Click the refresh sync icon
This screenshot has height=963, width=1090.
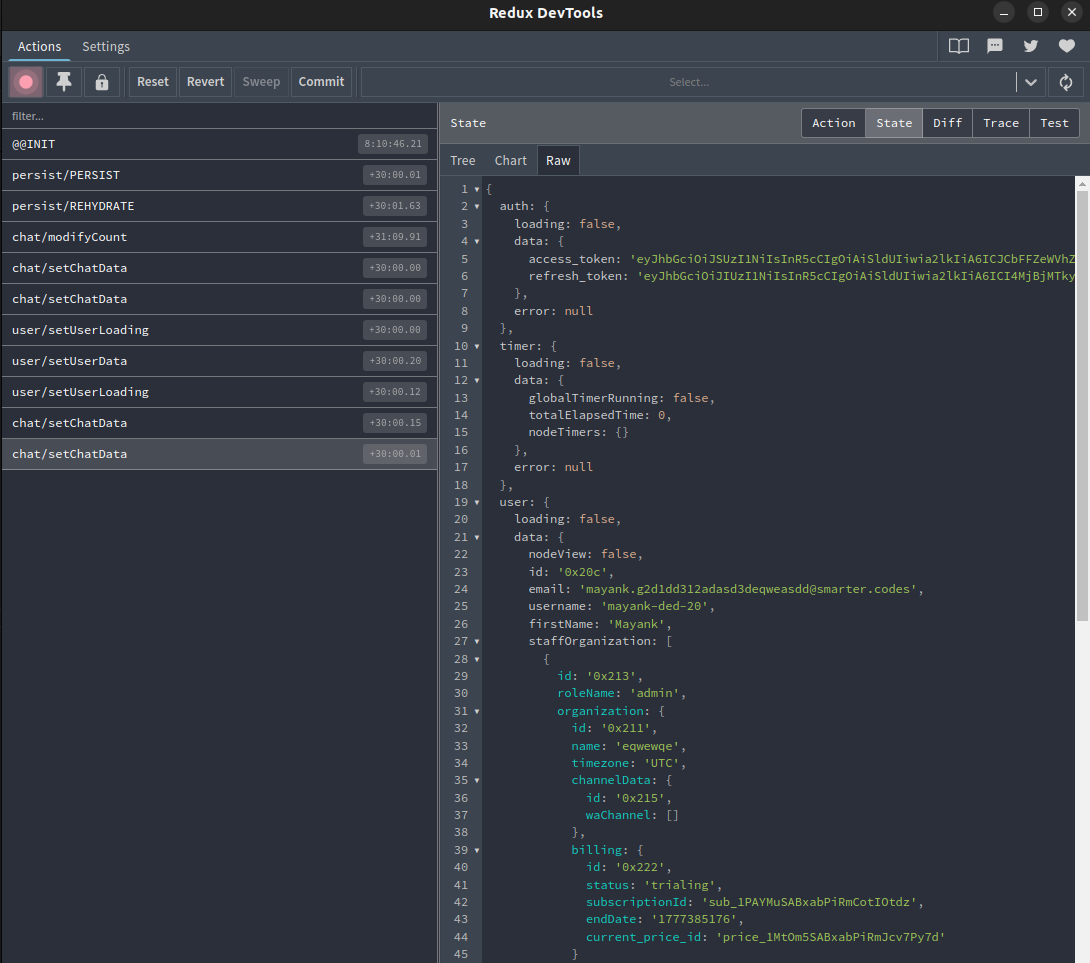1066,82
